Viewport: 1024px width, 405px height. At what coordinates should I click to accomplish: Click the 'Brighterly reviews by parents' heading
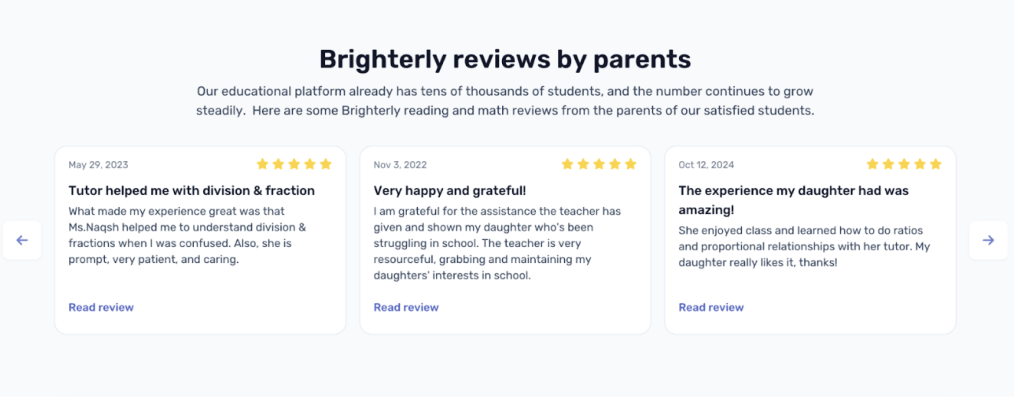pos(505,58)
